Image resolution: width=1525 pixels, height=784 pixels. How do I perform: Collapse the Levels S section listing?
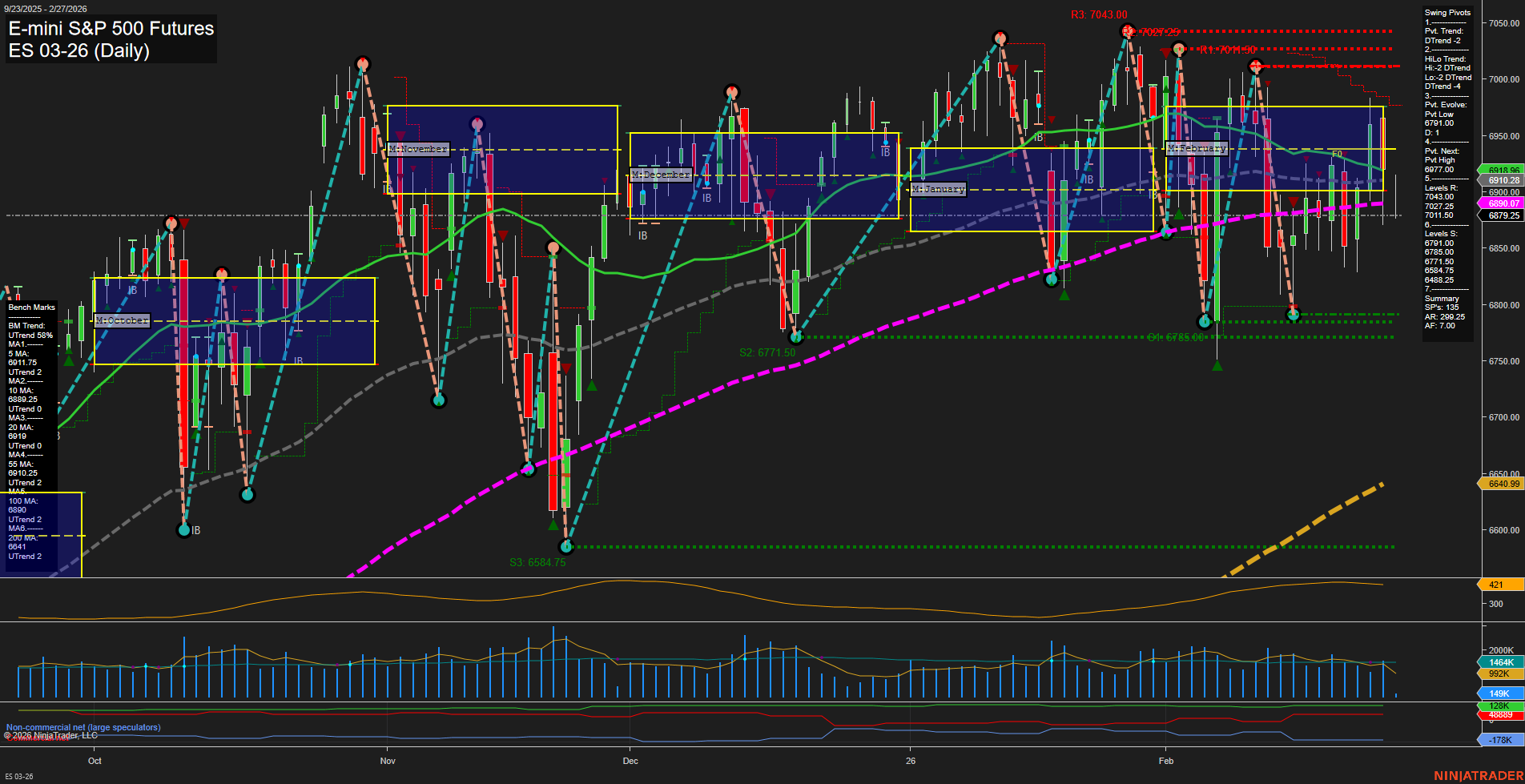(1442, 235)
